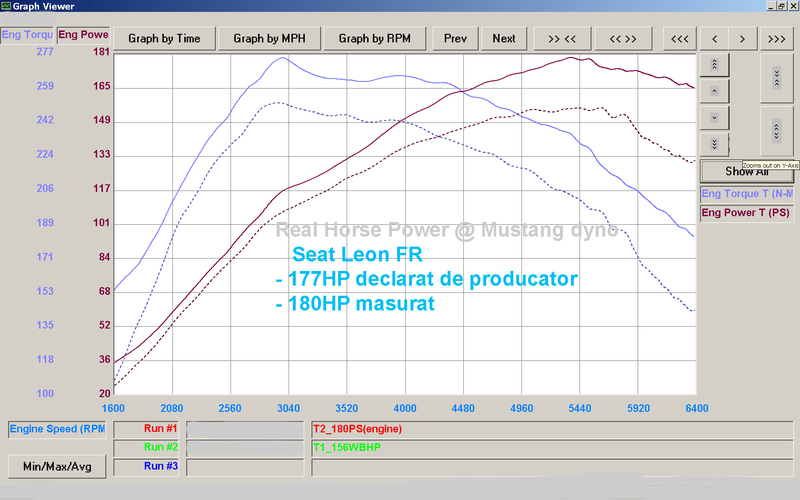
Task: Click the Y-axis zoom-in button with converging arrows
Action: pyautogui.click(x=777, y=78)
